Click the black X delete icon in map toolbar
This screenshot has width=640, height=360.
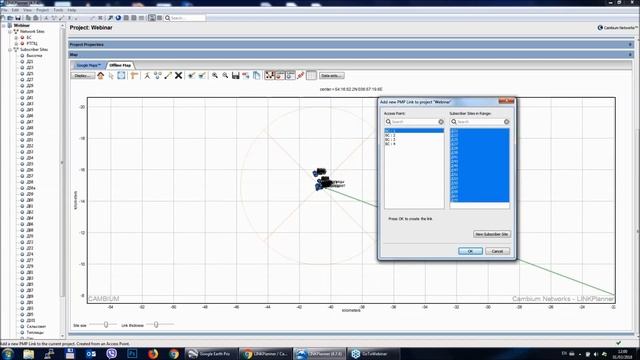tap(178, 76)
